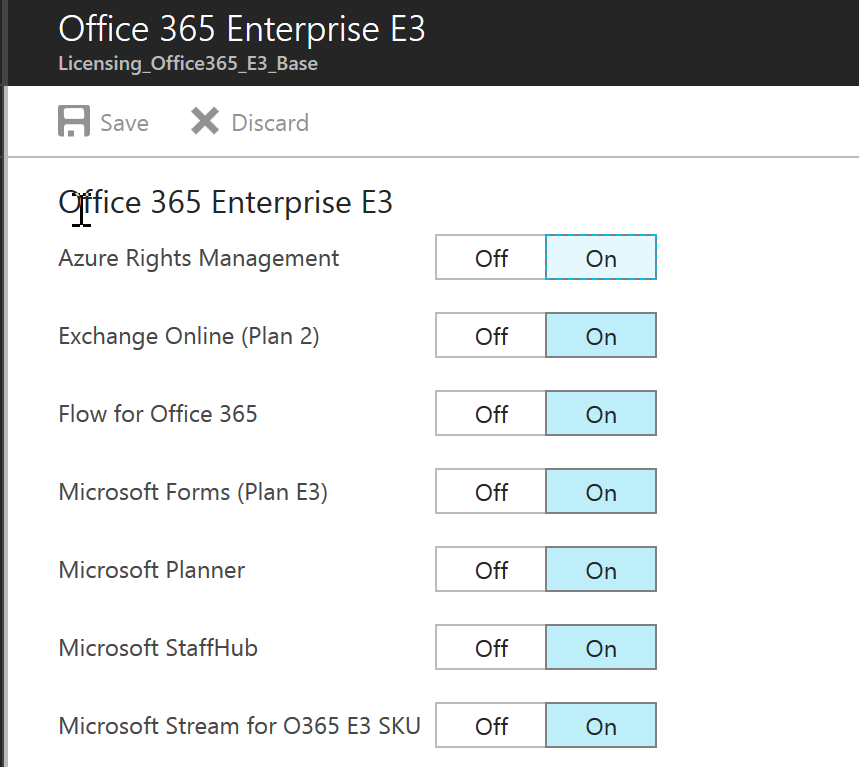This screenshot has height=767, width=859.
Task: Select On for Microsoft Forms (Plan E3)
Action: 600,491
